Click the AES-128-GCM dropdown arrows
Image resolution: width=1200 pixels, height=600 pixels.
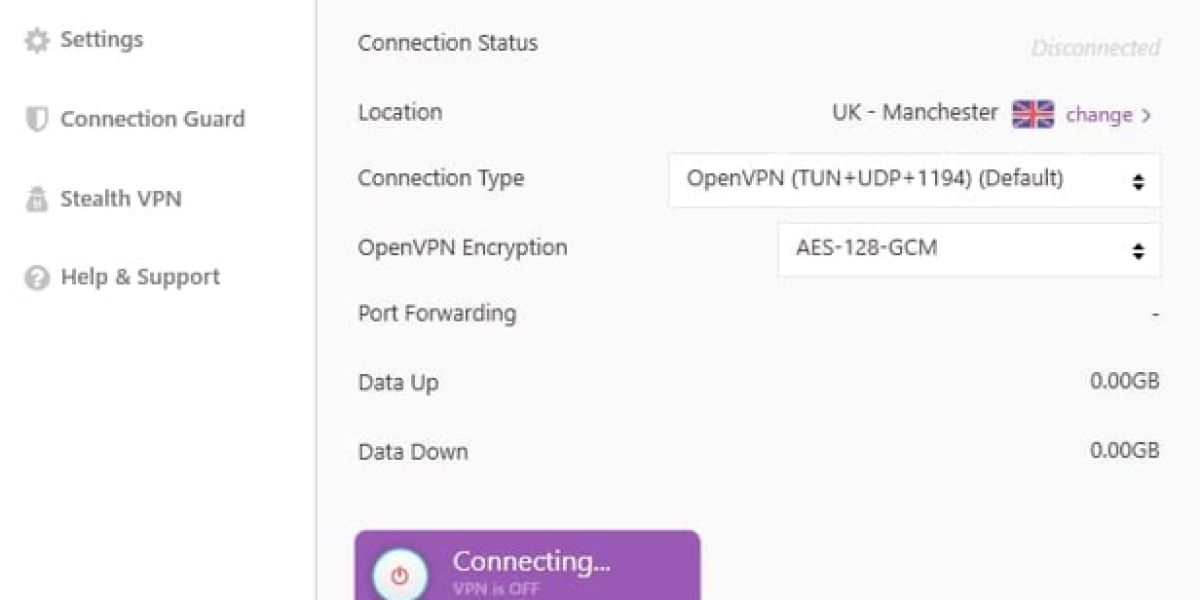[x=1138, y=251]
